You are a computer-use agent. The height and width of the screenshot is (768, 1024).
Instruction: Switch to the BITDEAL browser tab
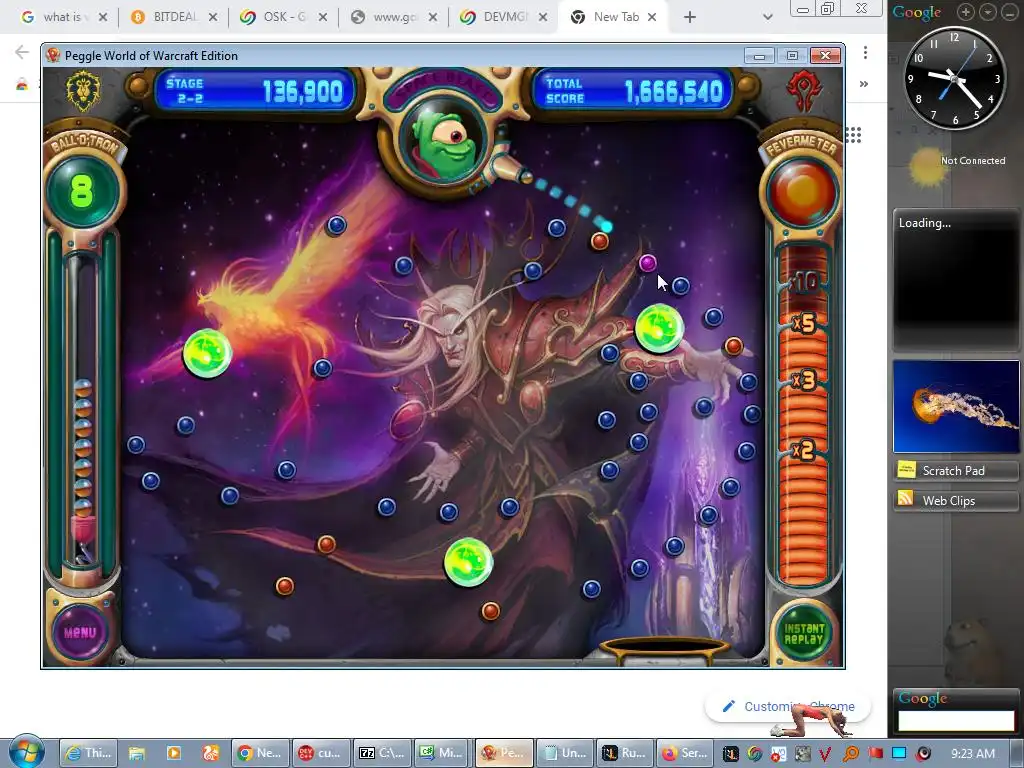[174, 17]
